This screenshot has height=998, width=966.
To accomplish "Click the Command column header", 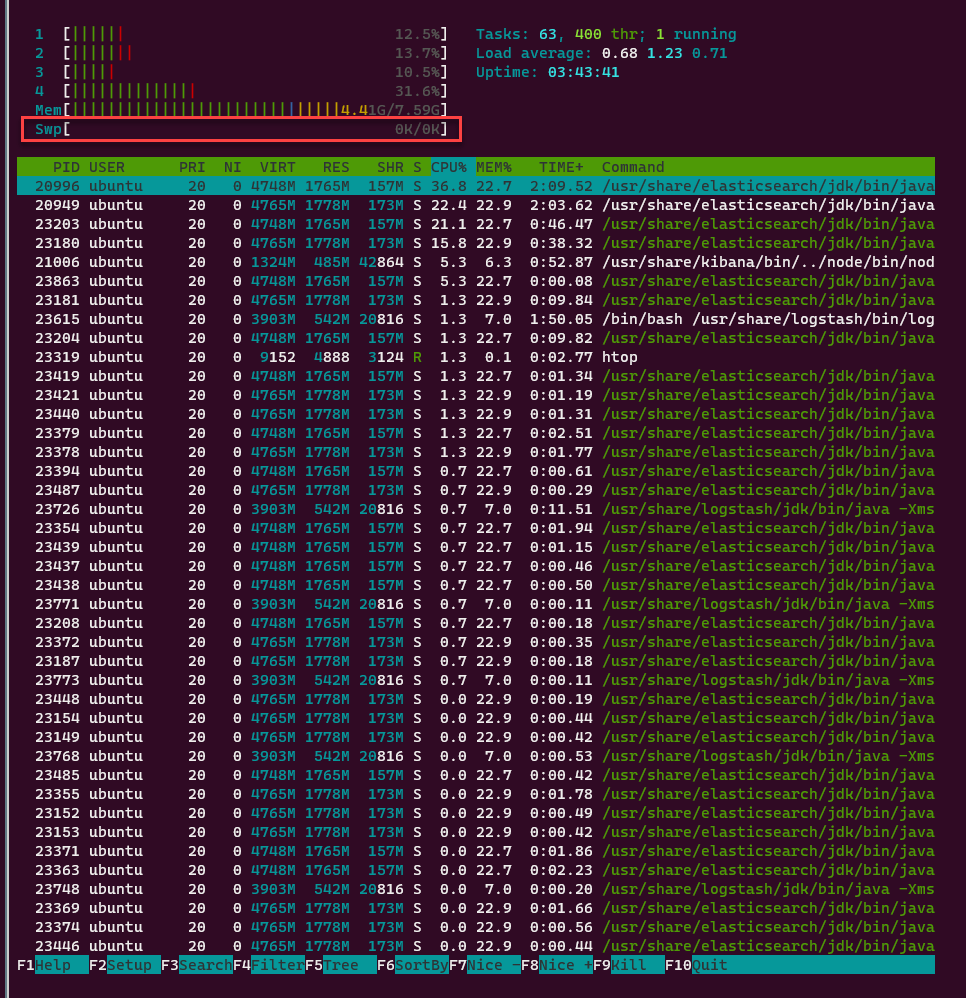I will [633, 167].
